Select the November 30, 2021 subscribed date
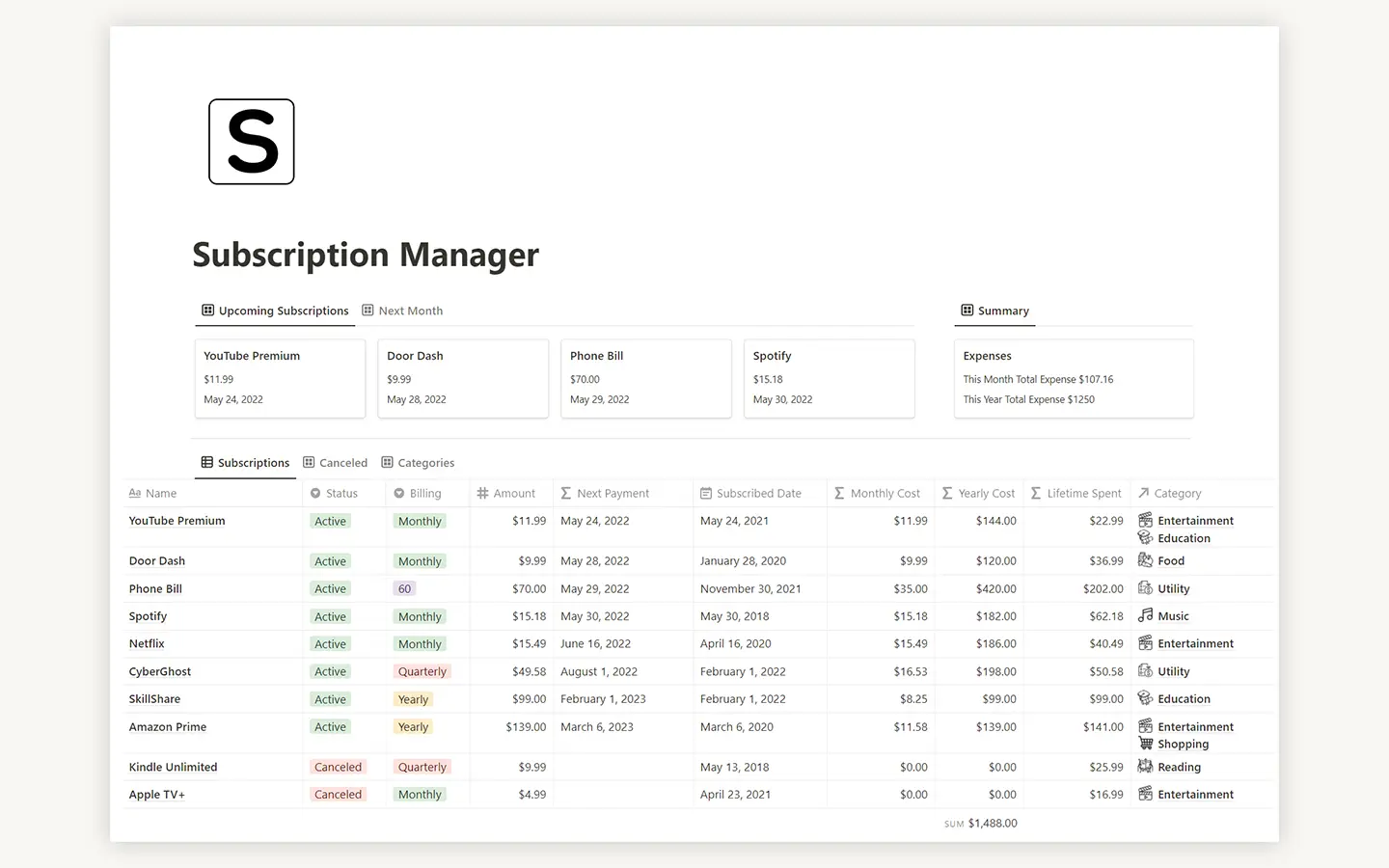This screenshot has height=868, width=1389. (750, 589)
